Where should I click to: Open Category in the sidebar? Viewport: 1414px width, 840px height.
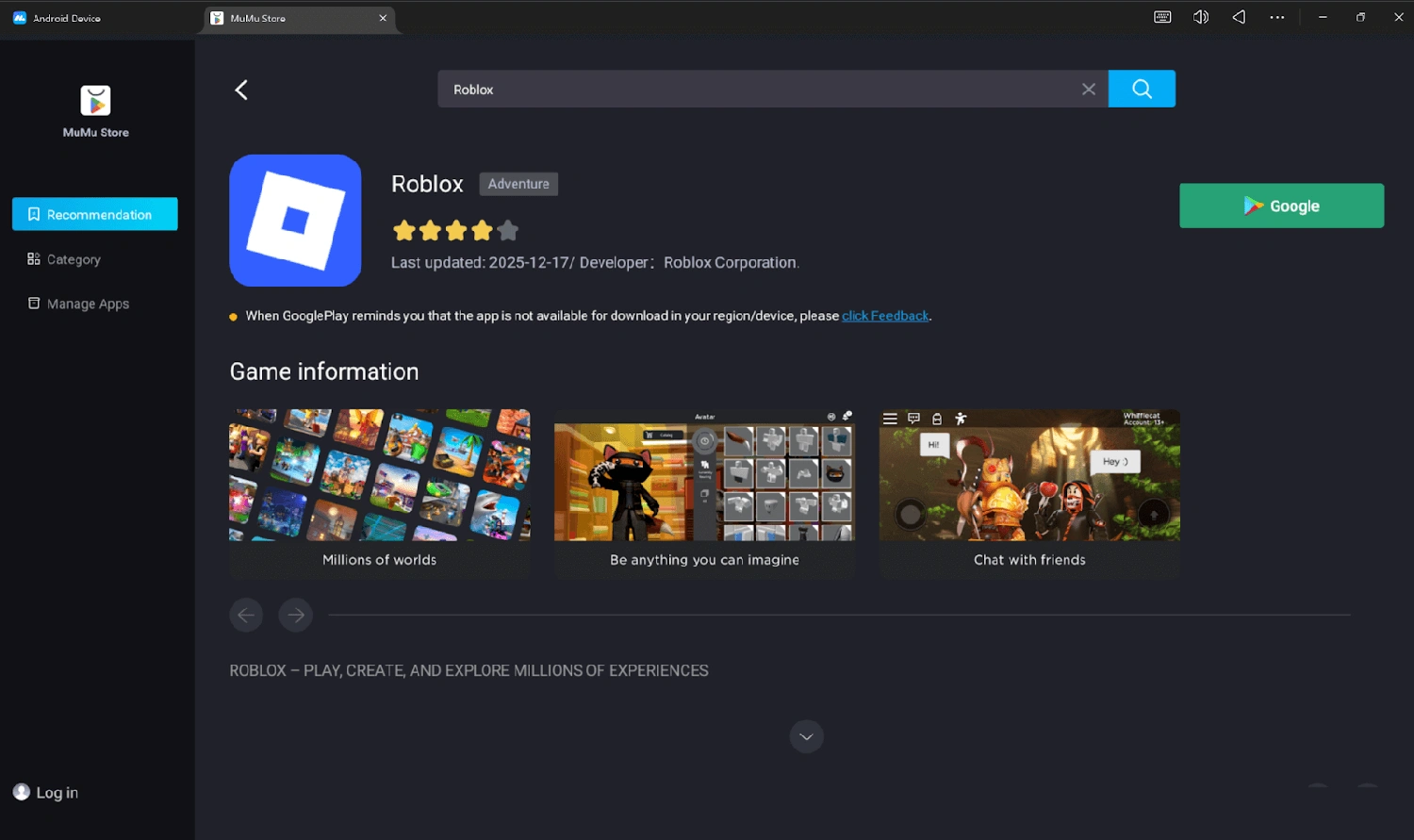pyautogui.click(x=74, y=259)
